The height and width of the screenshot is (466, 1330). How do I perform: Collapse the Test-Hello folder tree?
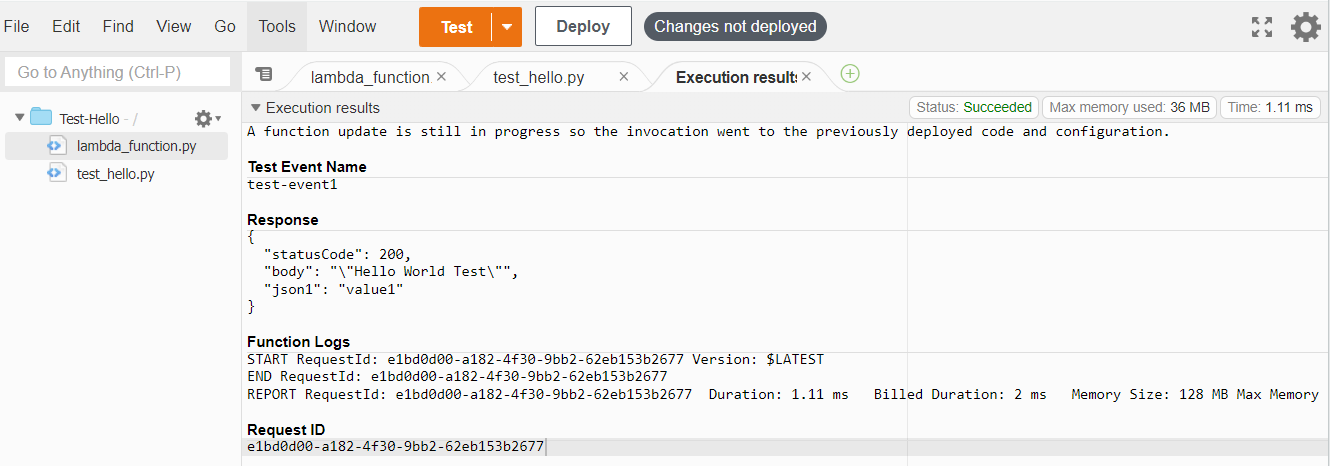(x=19, y=118)
